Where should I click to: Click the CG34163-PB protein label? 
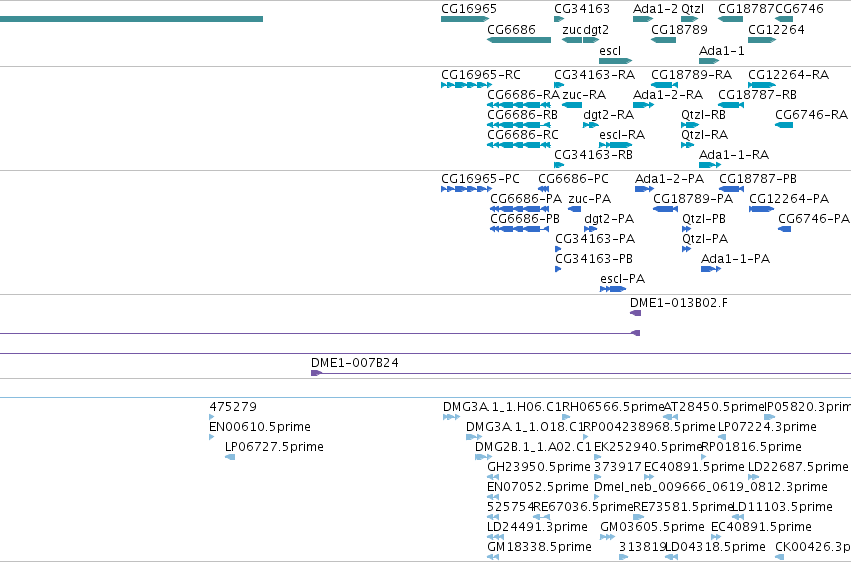(594, 259)
